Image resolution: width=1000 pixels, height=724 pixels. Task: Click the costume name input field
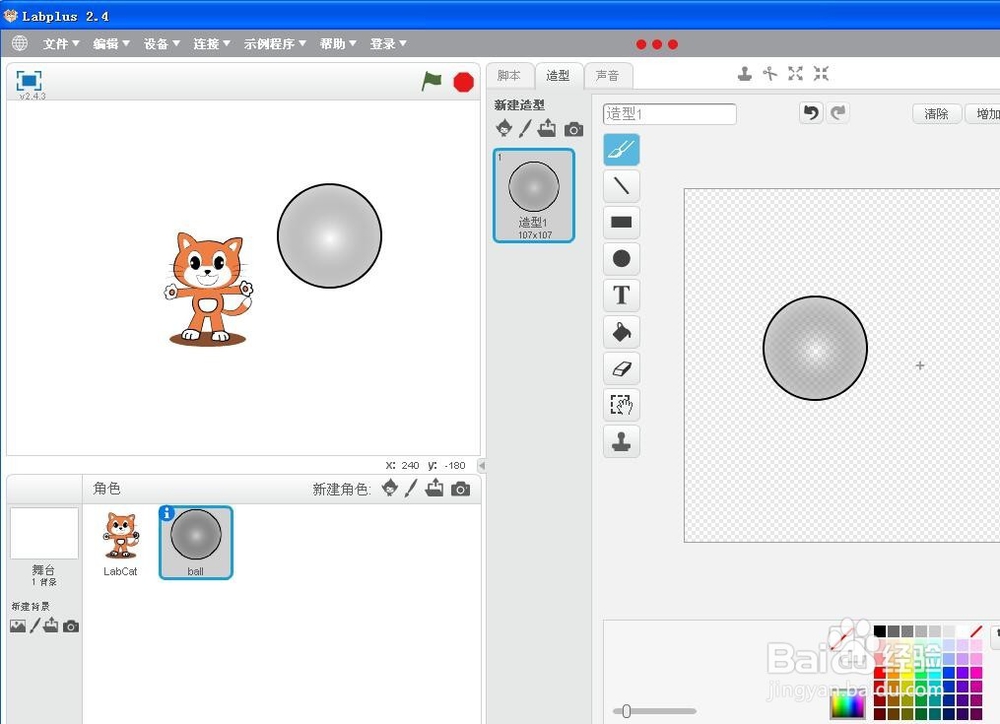coord(670,114)
